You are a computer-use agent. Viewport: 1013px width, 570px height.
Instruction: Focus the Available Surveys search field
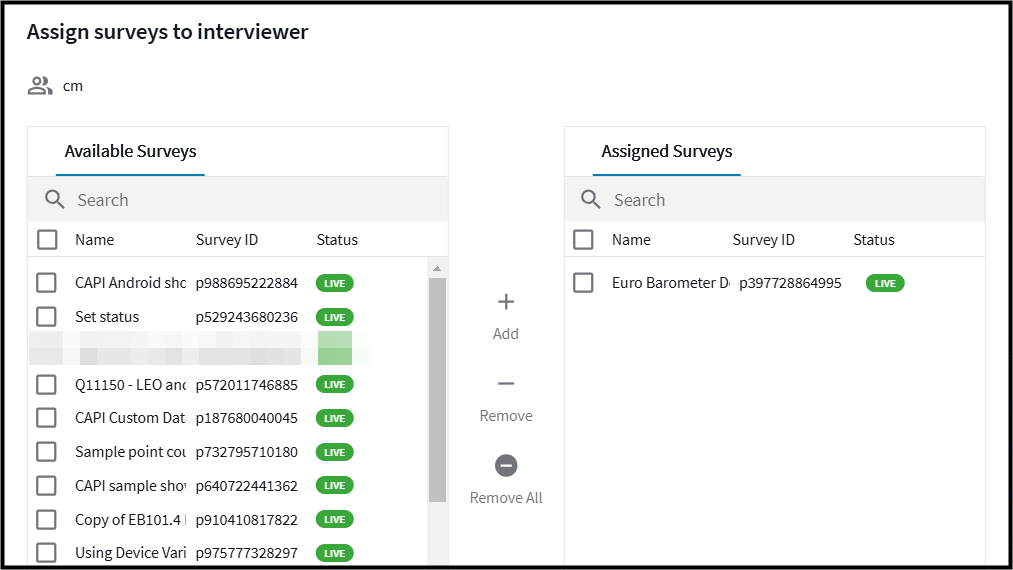238,200
